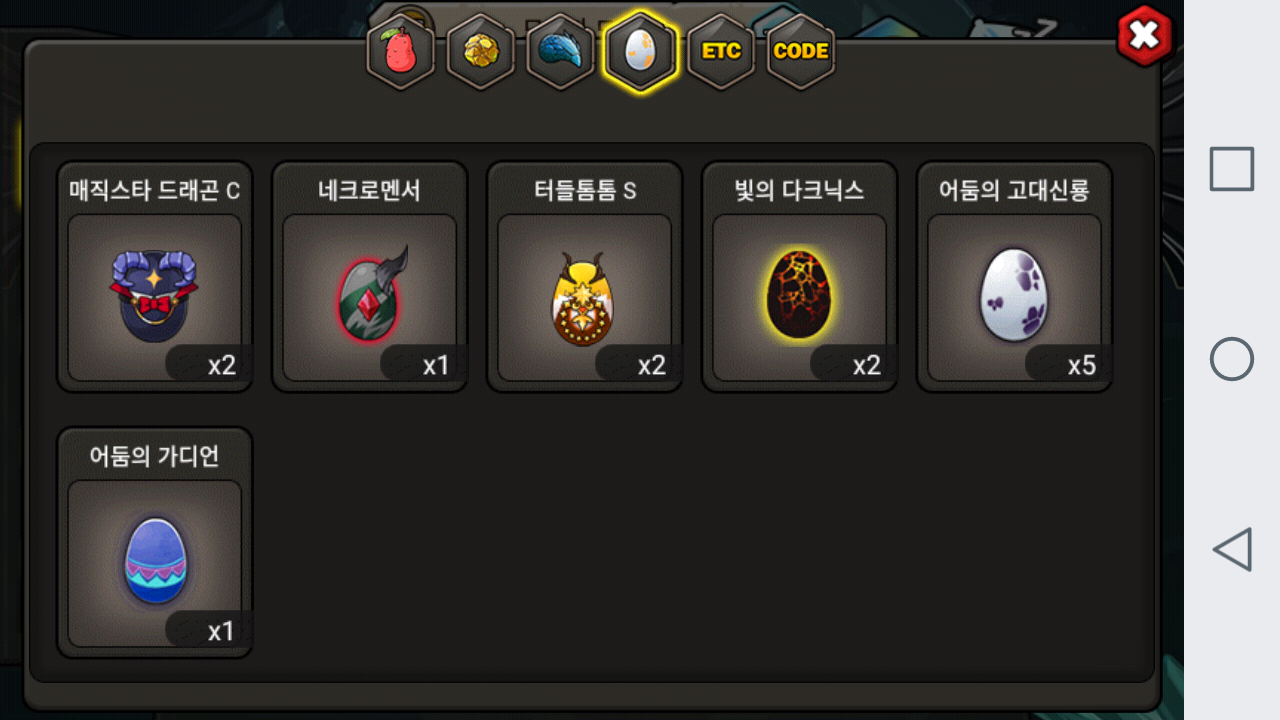Screen dimensions: 1280x720
Task: Open the blue dragon scale tab
Action: click(x=561, y=51)
